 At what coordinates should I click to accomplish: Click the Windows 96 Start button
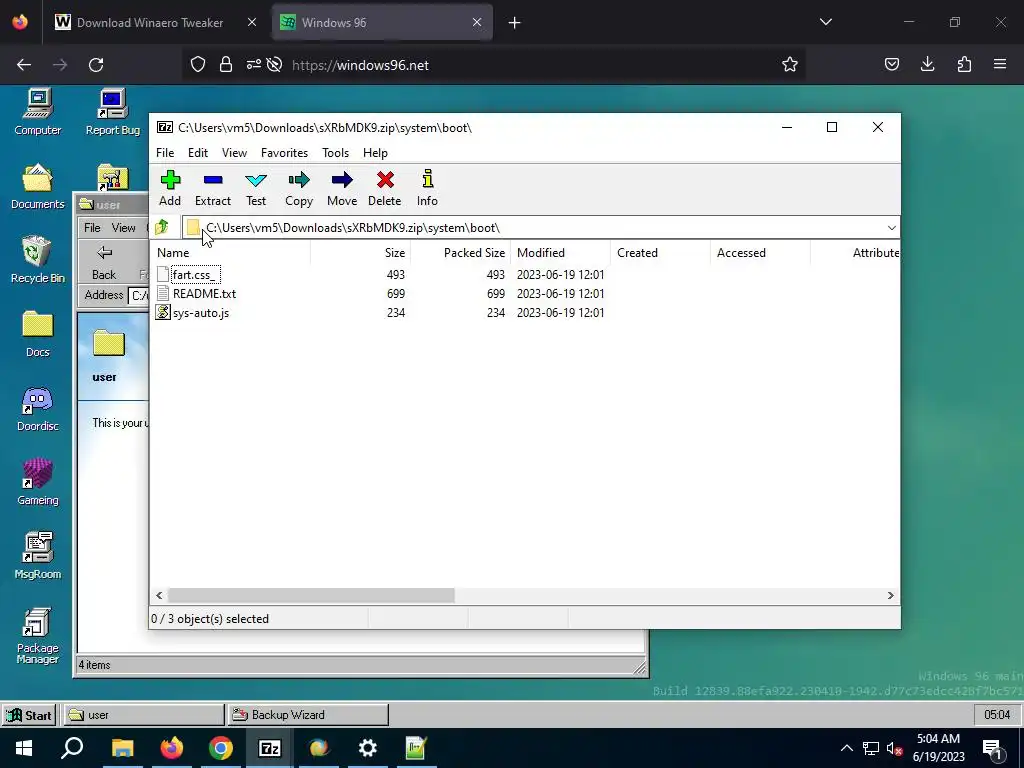tap(29, 715)
